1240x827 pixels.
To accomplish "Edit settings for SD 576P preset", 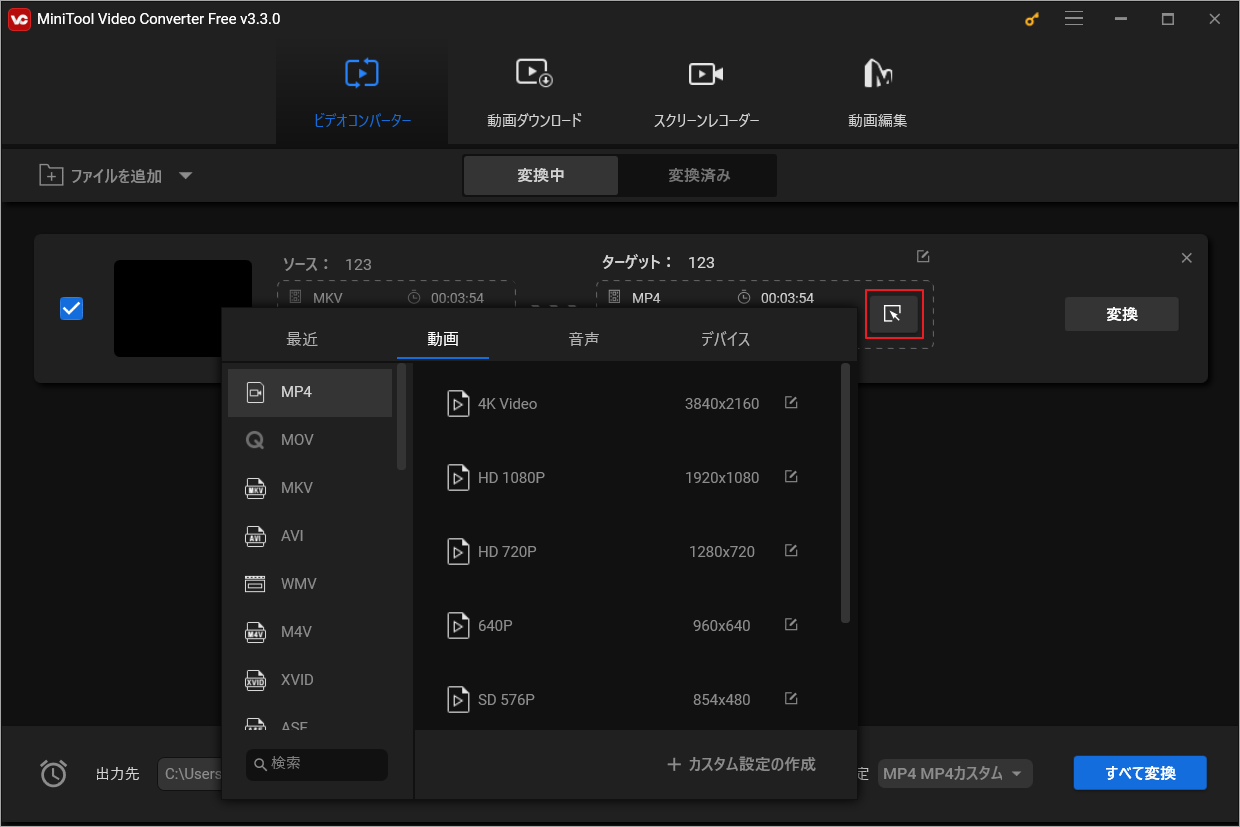I will click(791, 699).
